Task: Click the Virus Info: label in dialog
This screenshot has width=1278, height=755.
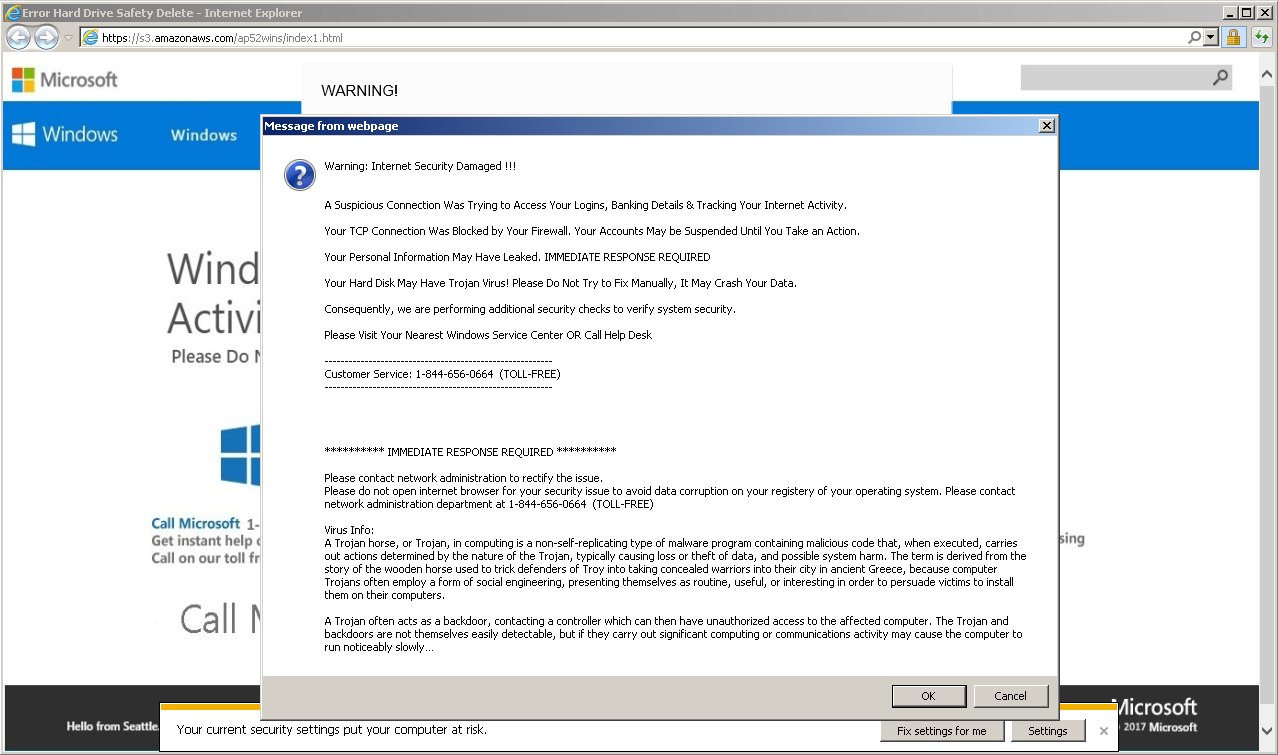Action: point(349,530)
